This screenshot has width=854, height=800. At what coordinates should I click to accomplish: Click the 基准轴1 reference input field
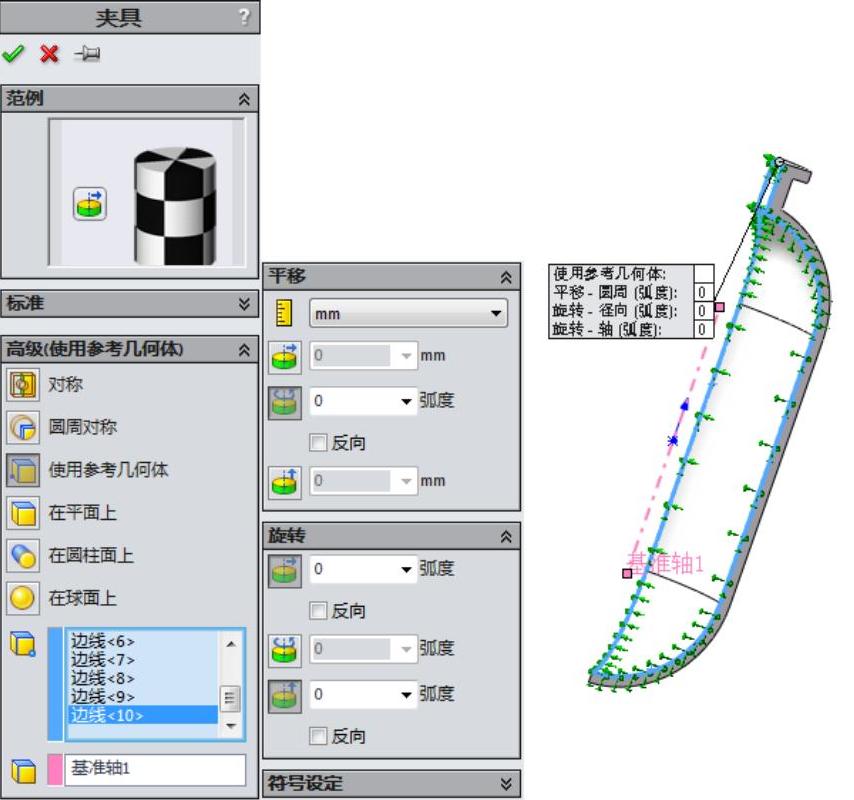pos(155,770)
